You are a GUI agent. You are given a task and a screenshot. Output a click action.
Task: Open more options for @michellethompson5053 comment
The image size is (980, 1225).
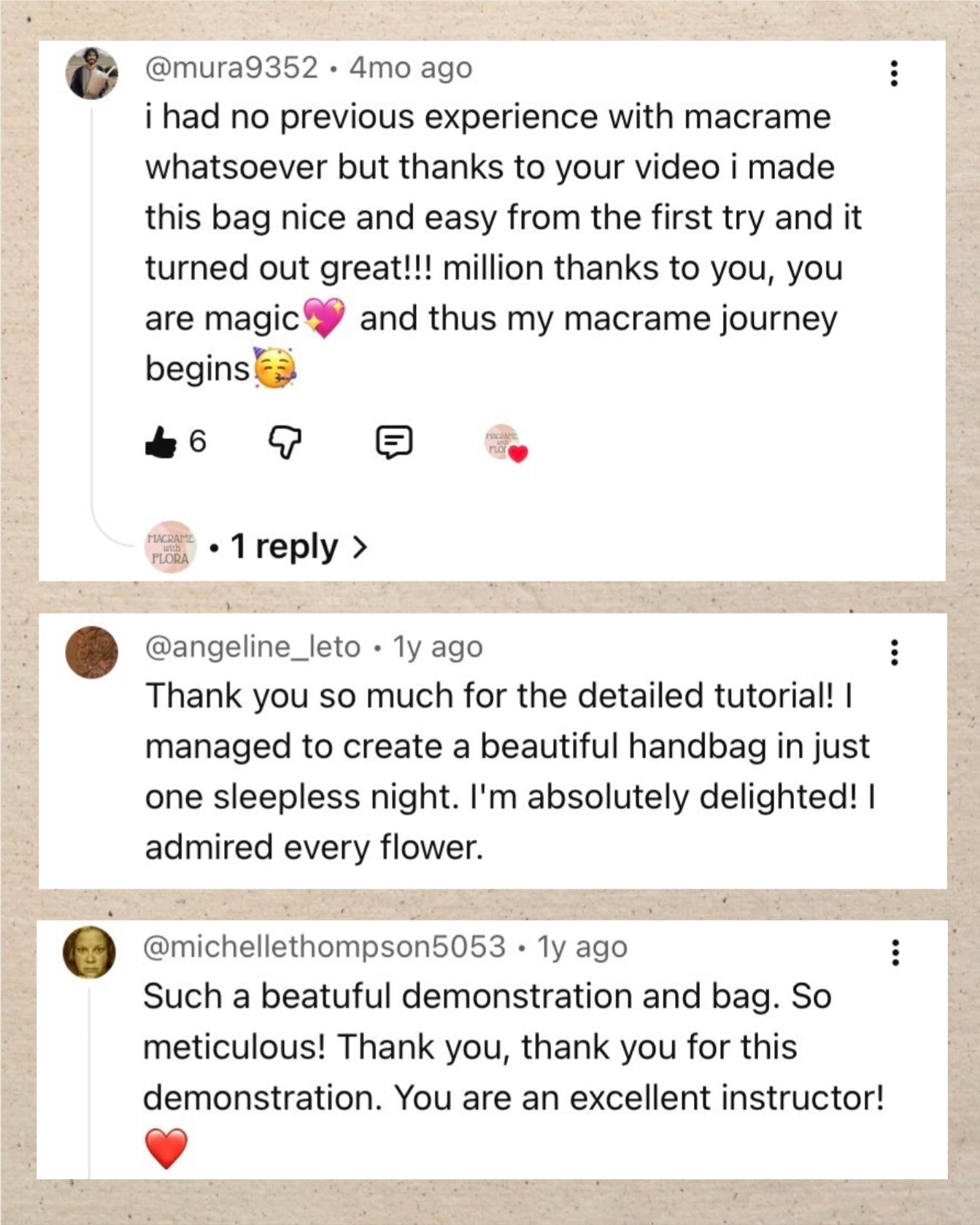coord(895,953)
